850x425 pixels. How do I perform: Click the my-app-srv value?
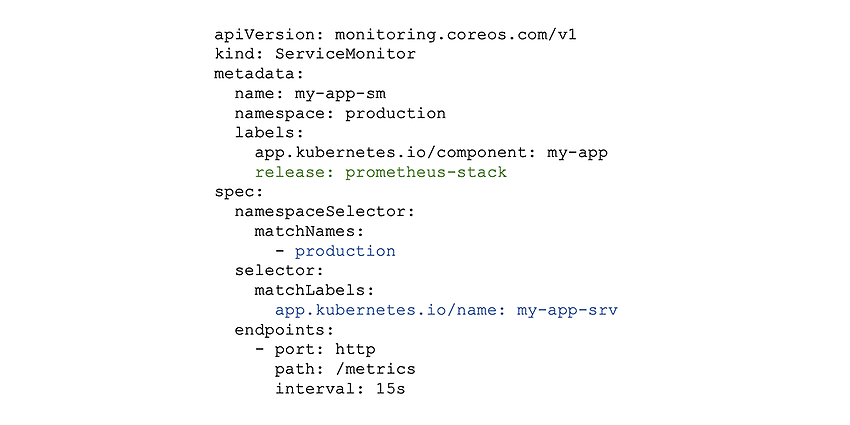[x=568, y=311]
